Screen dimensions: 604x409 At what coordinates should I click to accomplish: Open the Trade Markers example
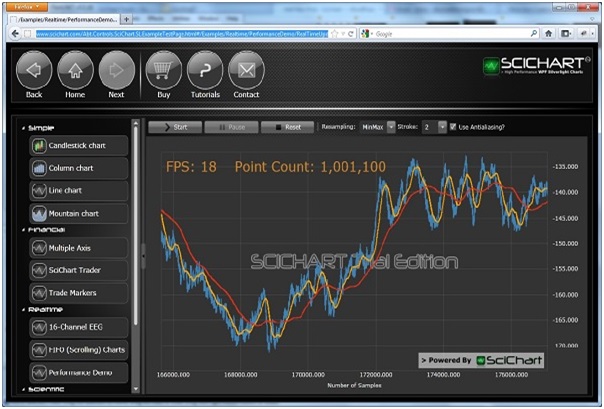79,293
